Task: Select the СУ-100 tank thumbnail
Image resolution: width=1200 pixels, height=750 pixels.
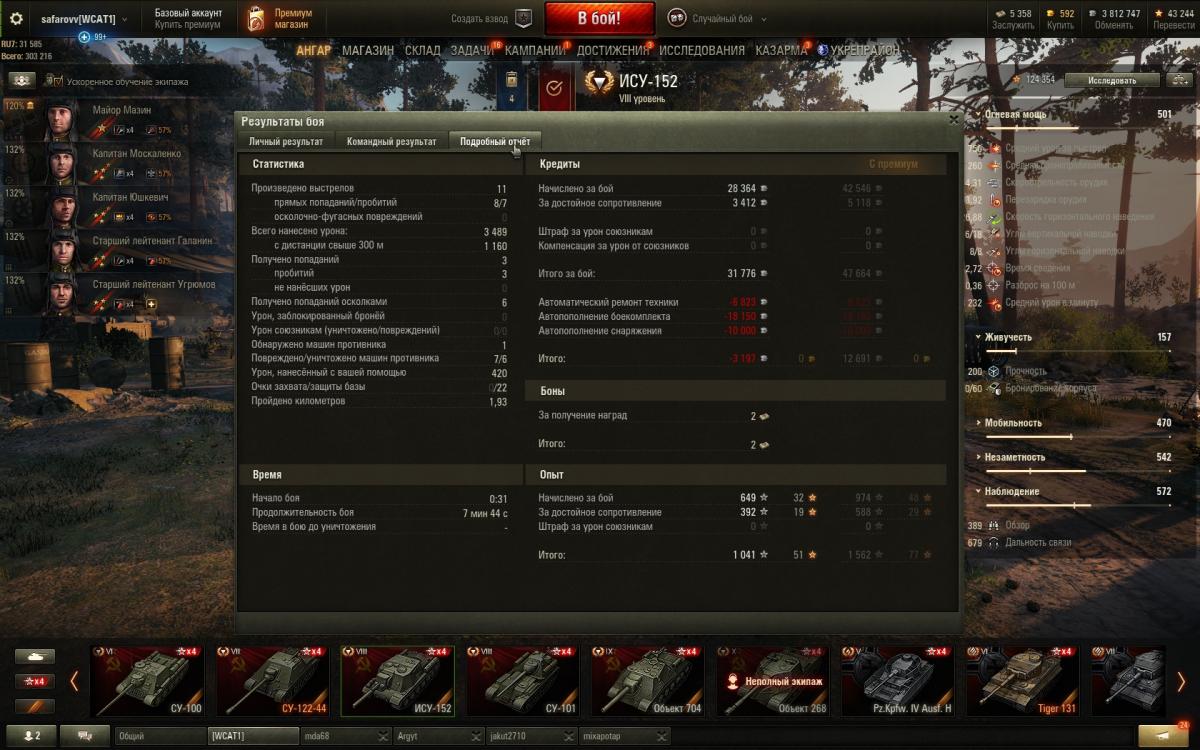Action: (150, 681)
